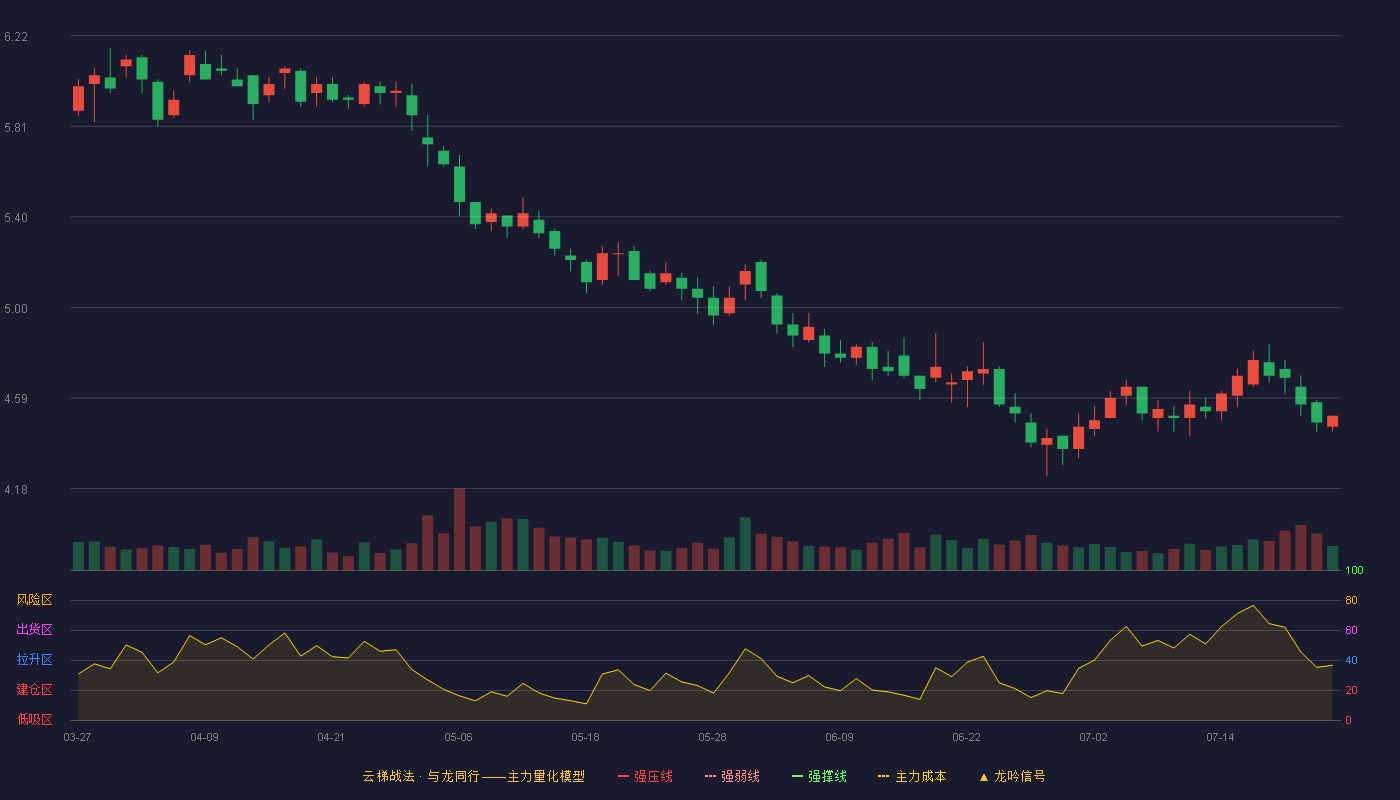
Task: Click the 风险区 zone label
Action: tap(35, 600)
